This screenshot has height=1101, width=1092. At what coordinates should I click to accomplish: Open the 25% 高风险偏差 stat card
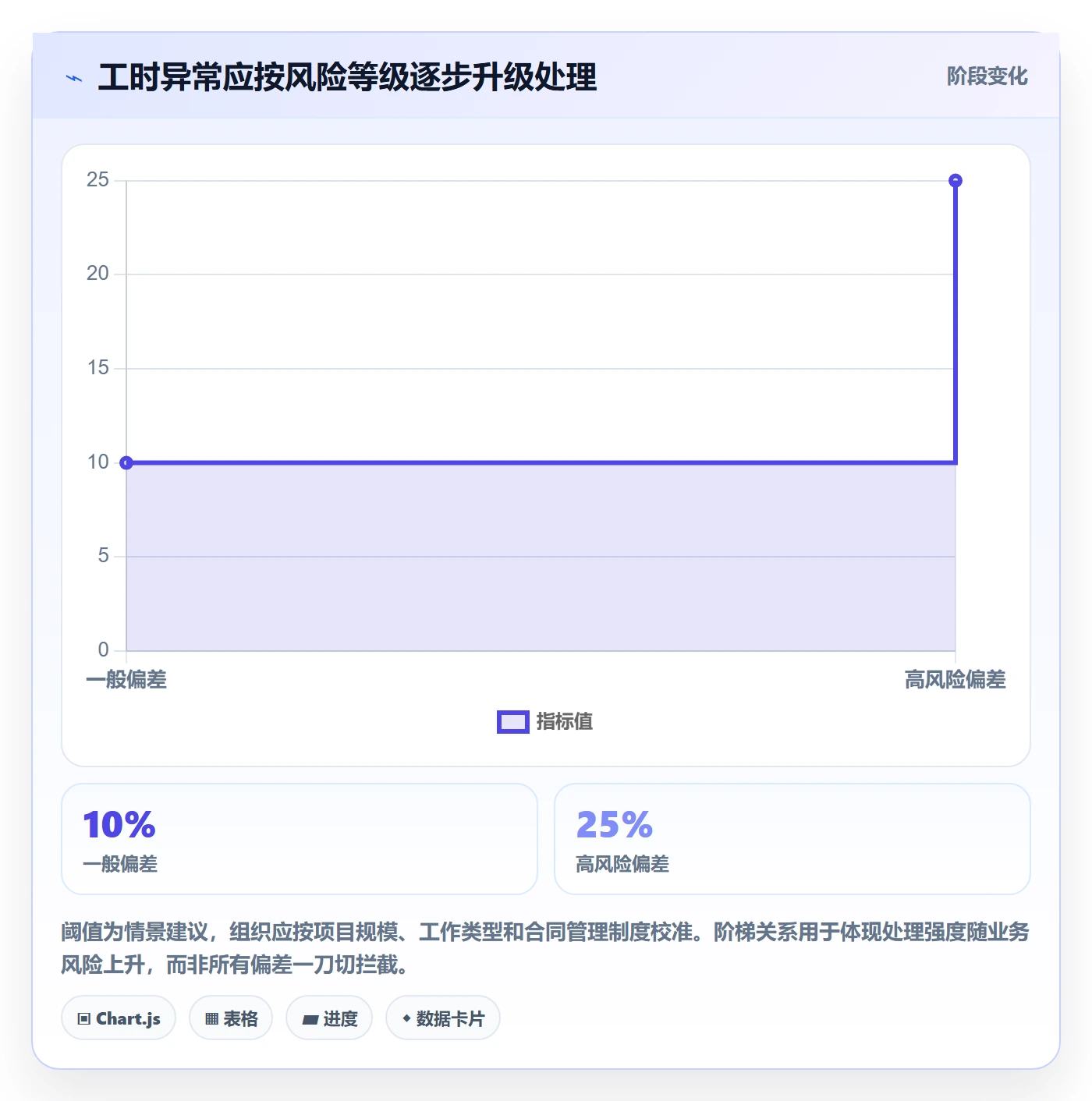point(792,839)
